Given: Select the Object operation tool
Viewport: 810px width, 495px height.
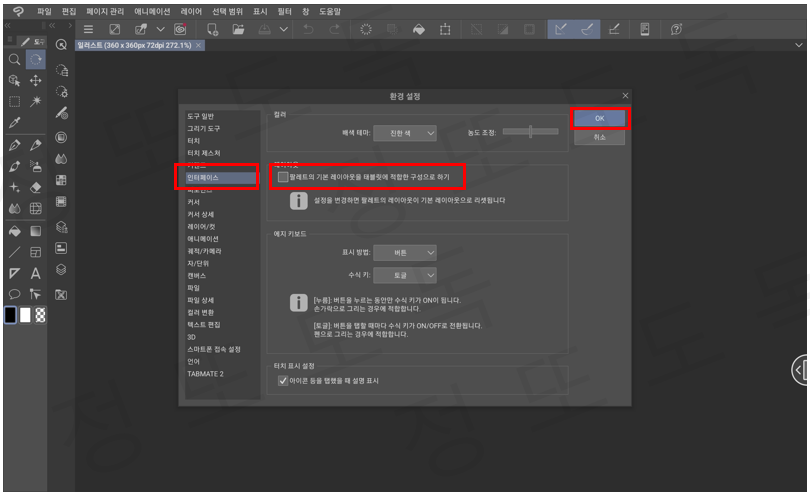Looking at the screenshot, I should click(x=14, y=81).
